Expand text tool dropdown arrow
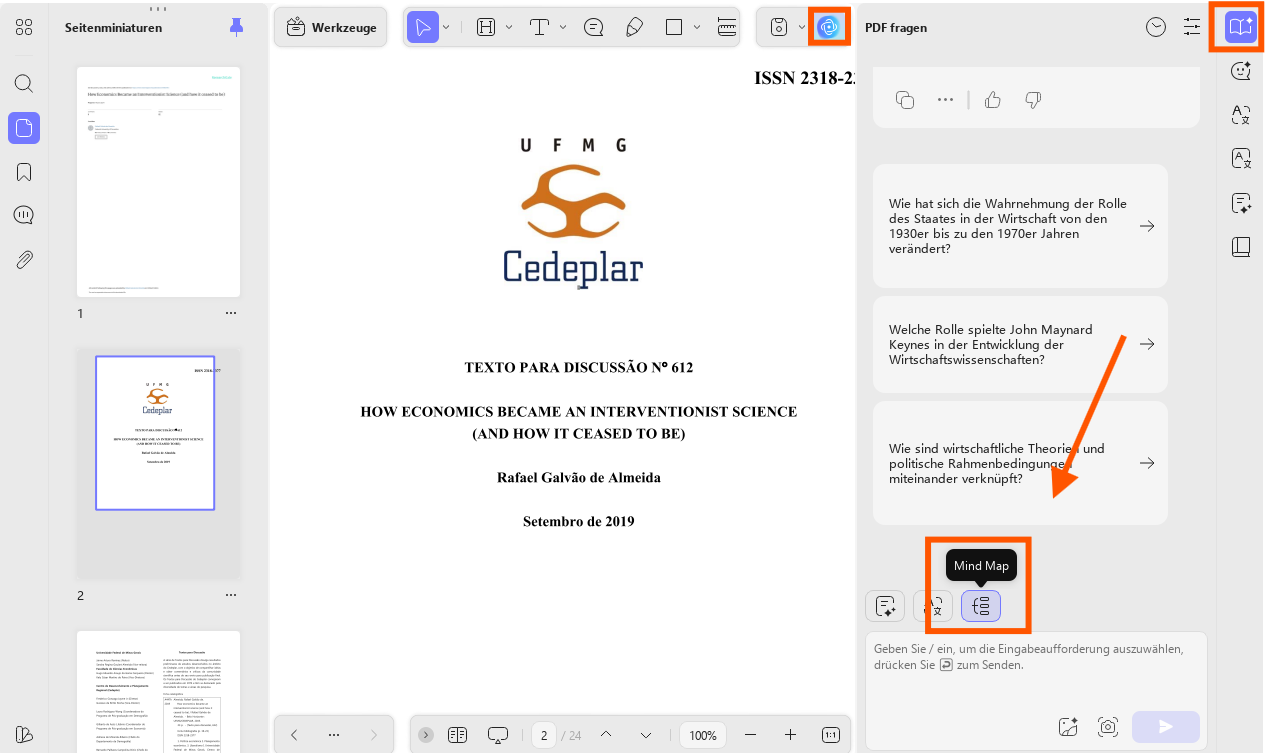The width and height of the screenshot is (1265, 753). [x=563, y=27]
